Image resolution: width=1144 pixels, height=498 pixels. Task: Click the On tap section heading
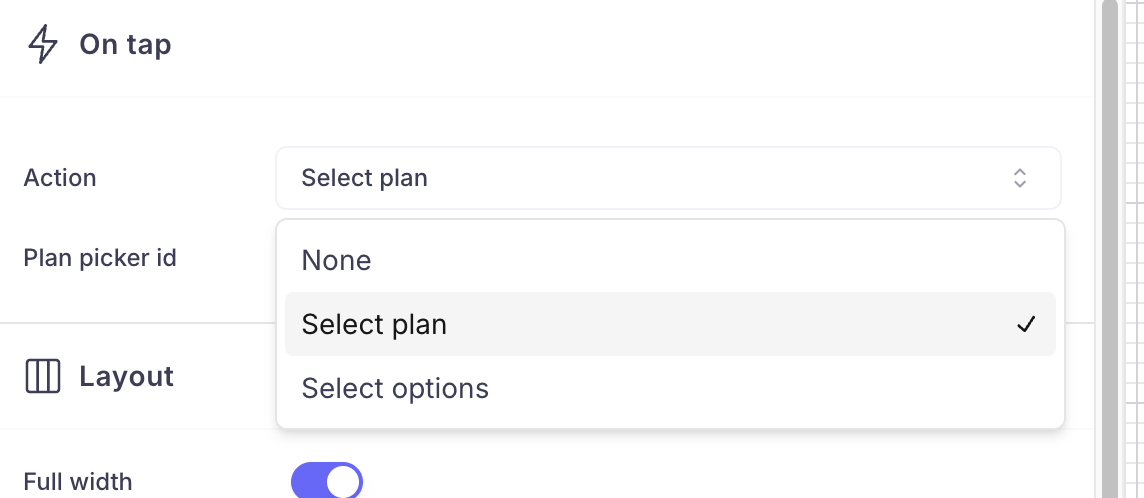click(x=125, y=45)
